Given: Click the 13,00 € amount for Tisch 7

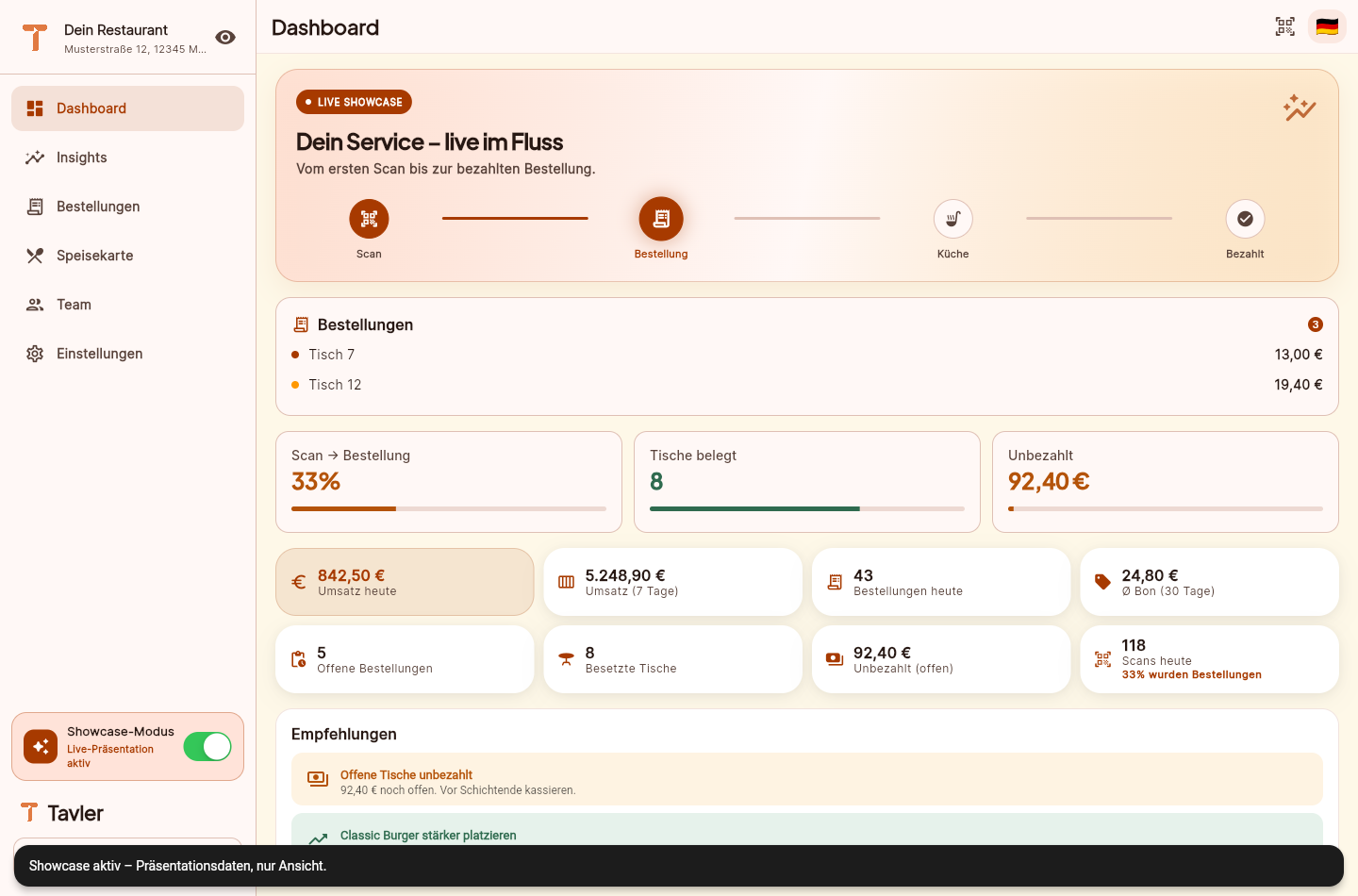Looking at the screenshot, I should (1299, 355).
